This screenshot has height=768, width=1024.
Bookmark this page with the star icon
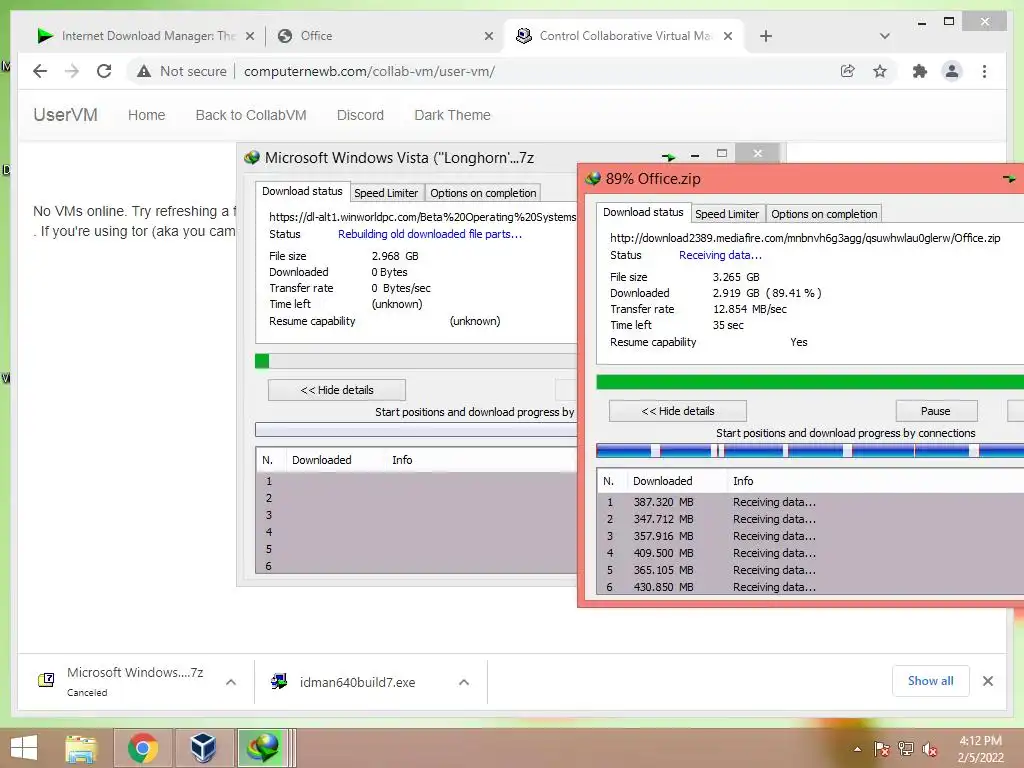coord(880,71)
